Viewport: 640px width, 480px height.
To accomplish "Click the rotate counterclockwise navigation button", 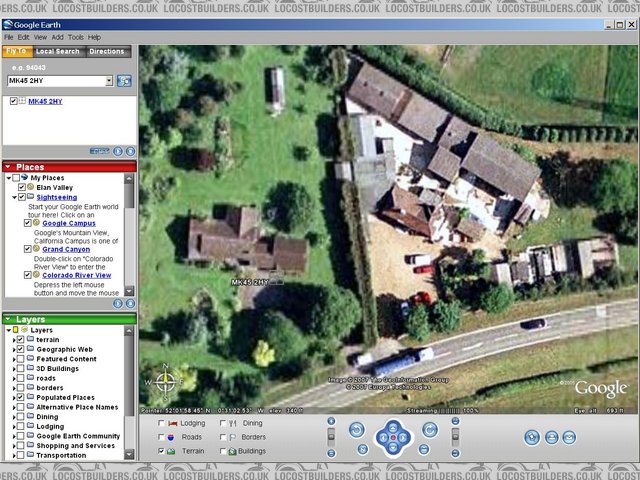I will [x=356, y=430].
